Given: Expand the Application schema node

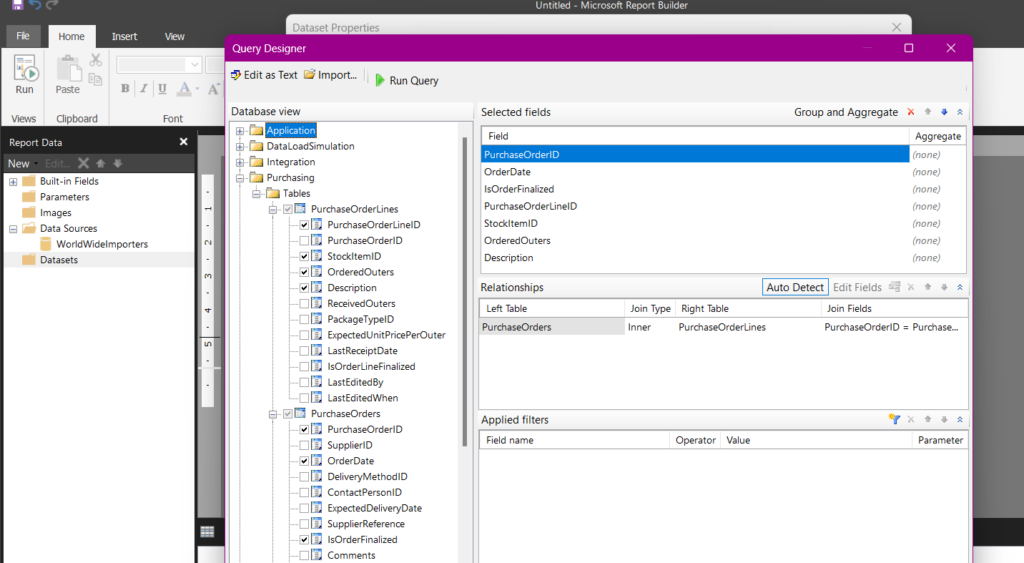Looking at the screenshot, I should [x=240, y=131].
